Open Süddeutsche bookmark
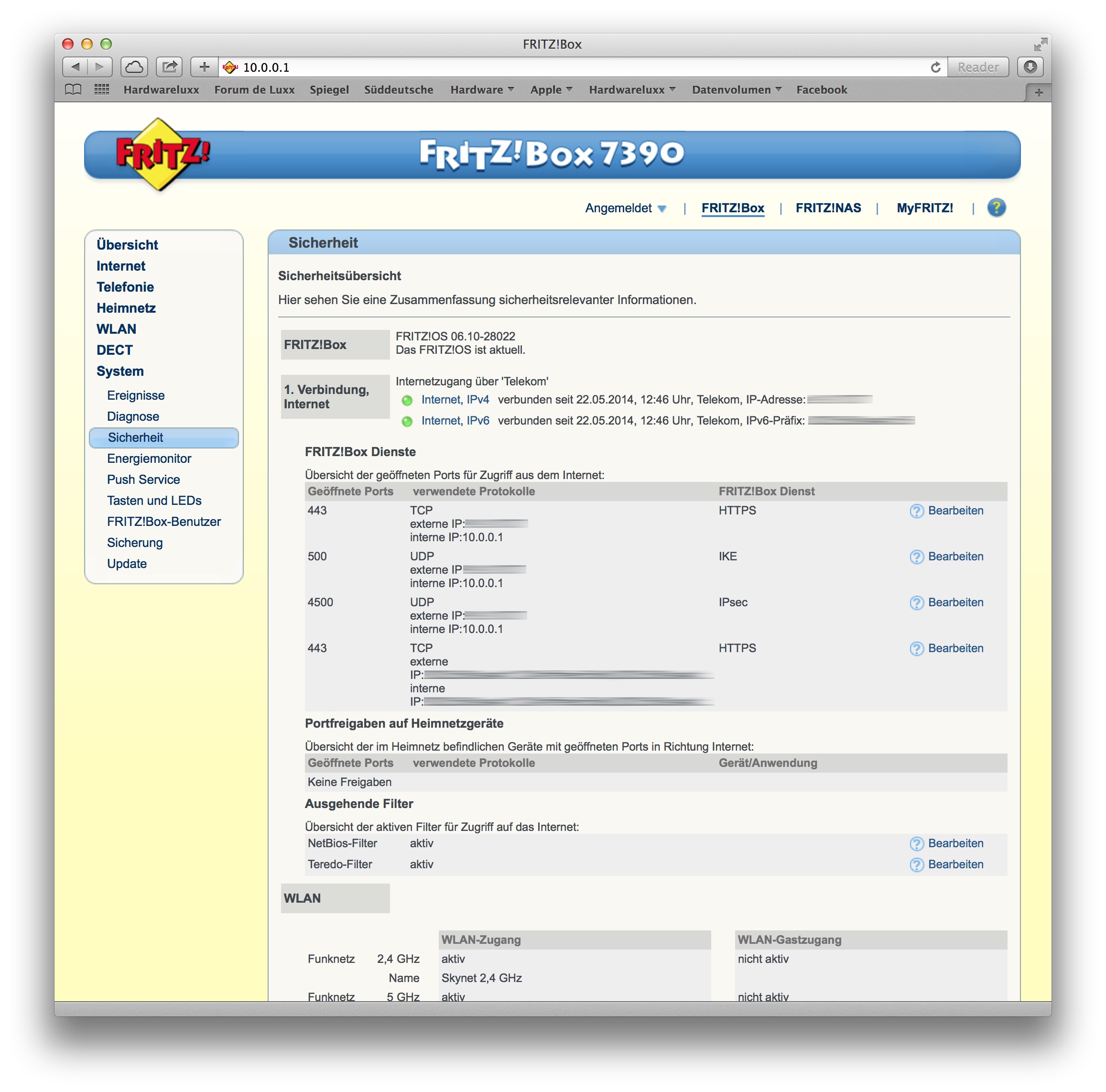1106x1092 pixels. [399, 90]
